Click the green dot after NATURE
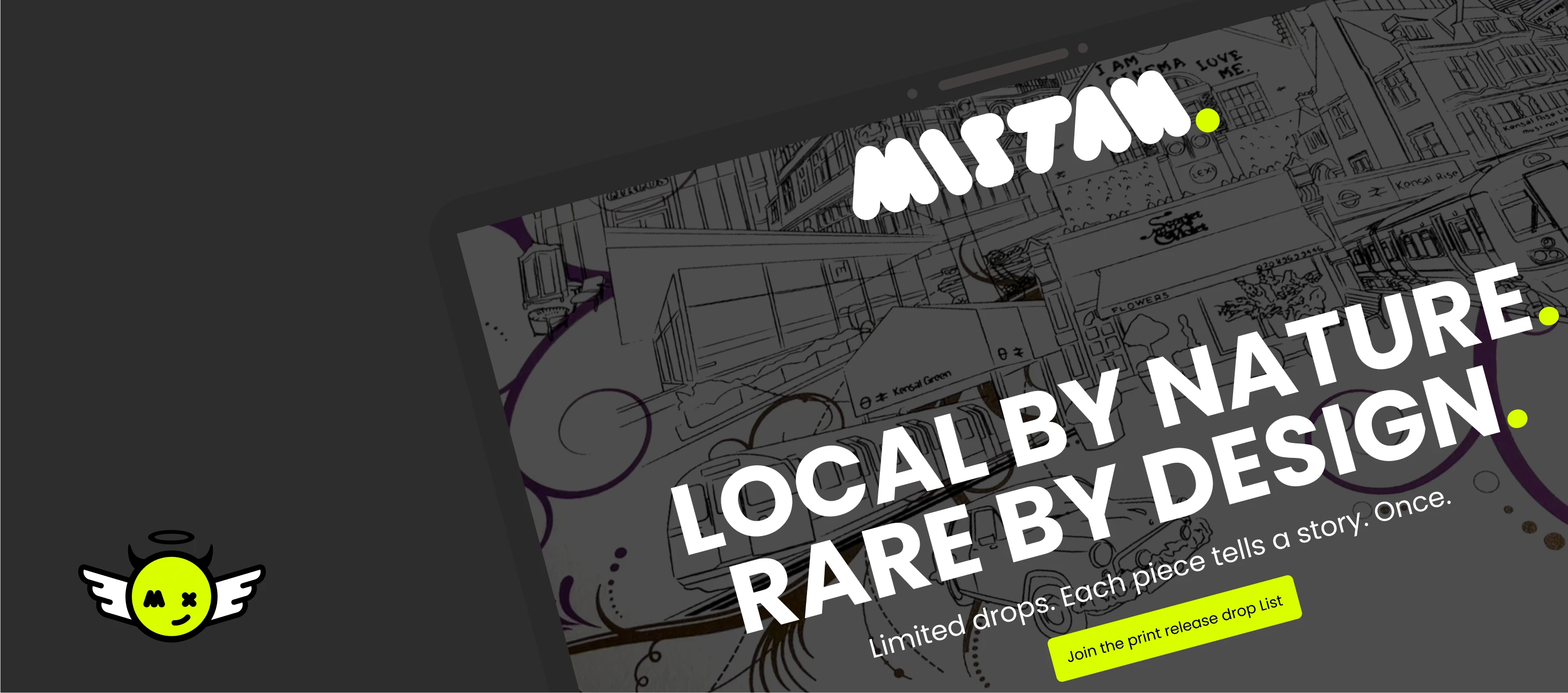 (x=1548, y=314)
